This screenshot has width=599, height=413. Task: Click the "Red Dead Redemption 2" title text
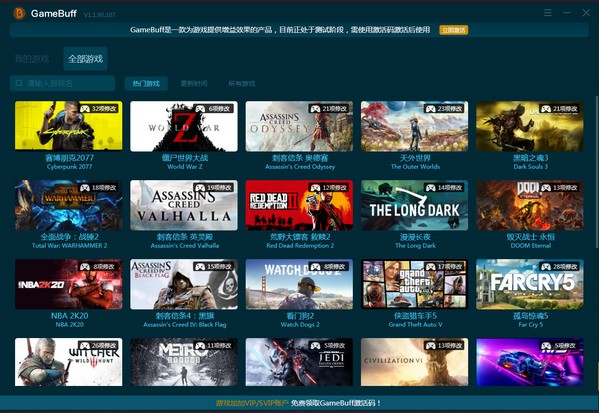click(300, 246)
